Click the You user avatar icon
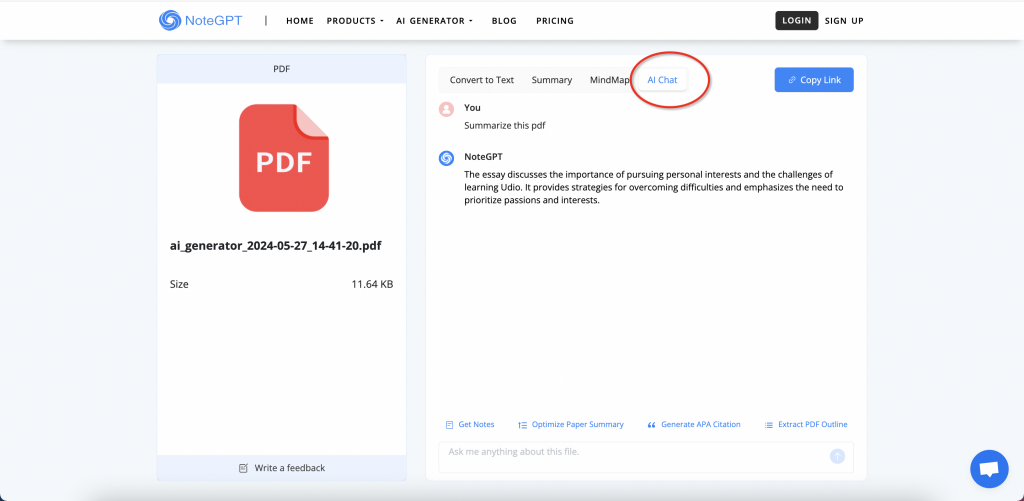Viewport: 1024px width, 501px height. 447,108
